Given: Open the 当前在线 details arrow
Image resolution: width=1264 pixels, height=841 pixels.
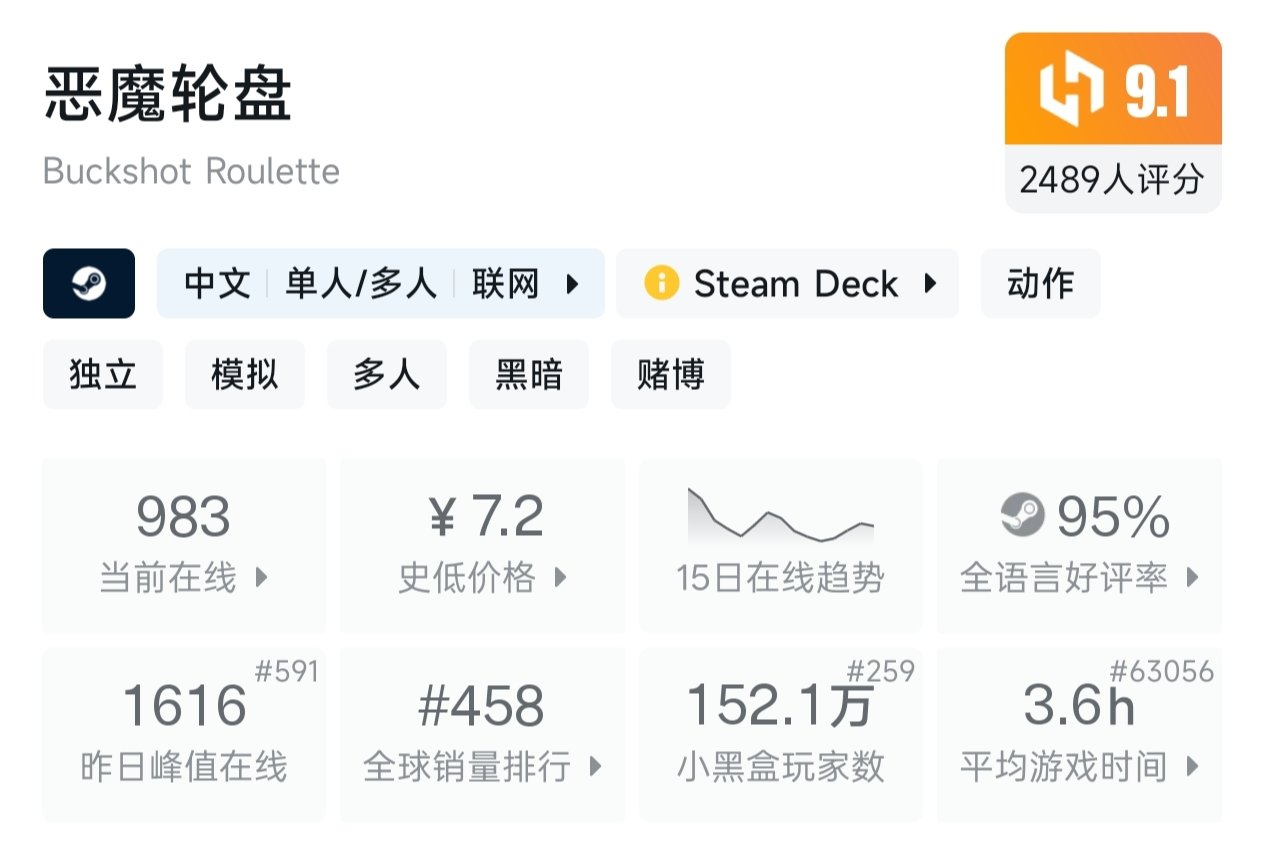Looking at the screenshot, I should click(262, 577).
